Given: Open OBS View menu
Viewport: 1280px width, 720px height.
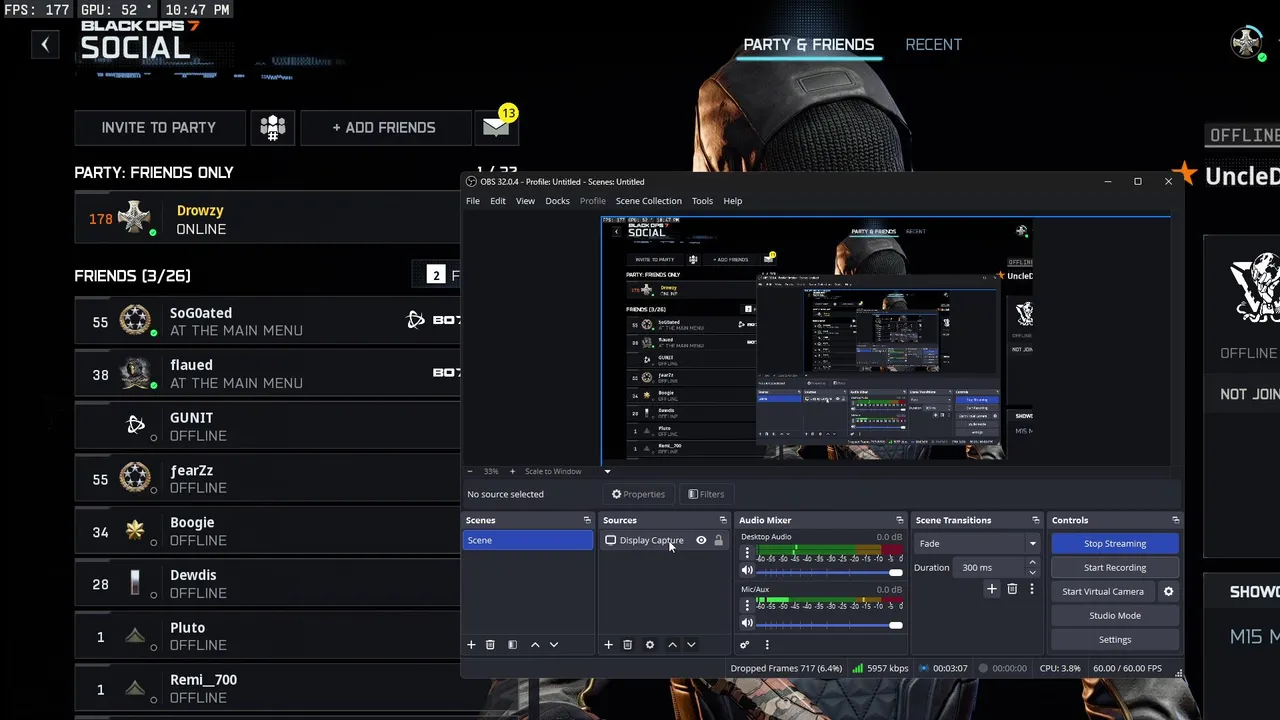Looking at the screenshot, I should [525, 201].
